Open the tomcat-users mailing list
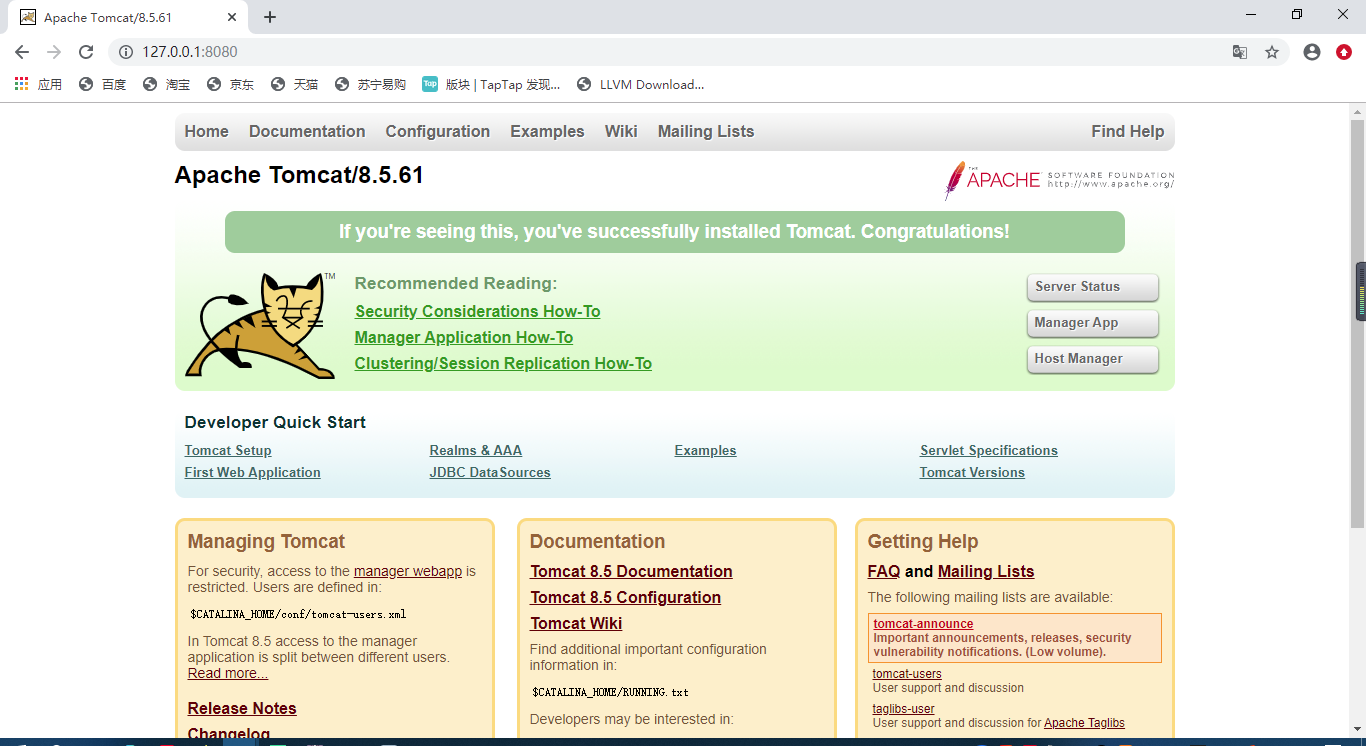Image resolution: width=1366 pixels, height=746 pixels. [x=907, y=674]
